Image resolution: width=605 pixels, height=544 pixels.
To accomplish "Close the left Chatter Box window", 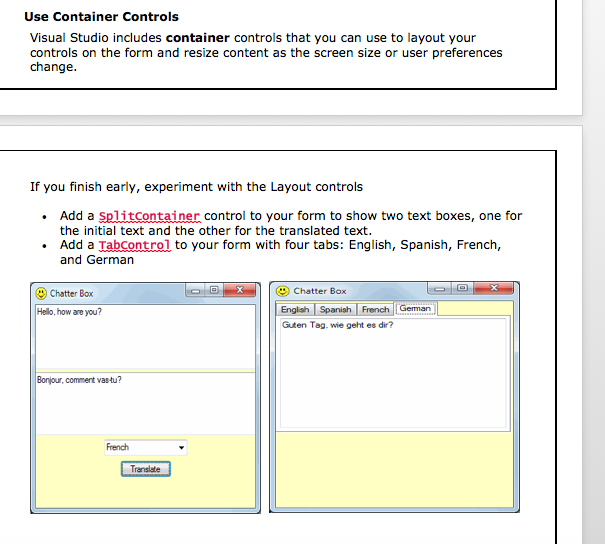I will pyautogui.click(x=240, y=290).
